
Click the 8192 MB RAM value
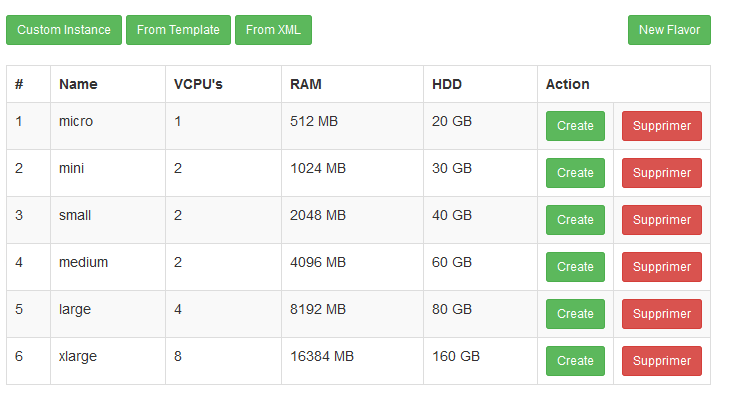pos(318,309)
